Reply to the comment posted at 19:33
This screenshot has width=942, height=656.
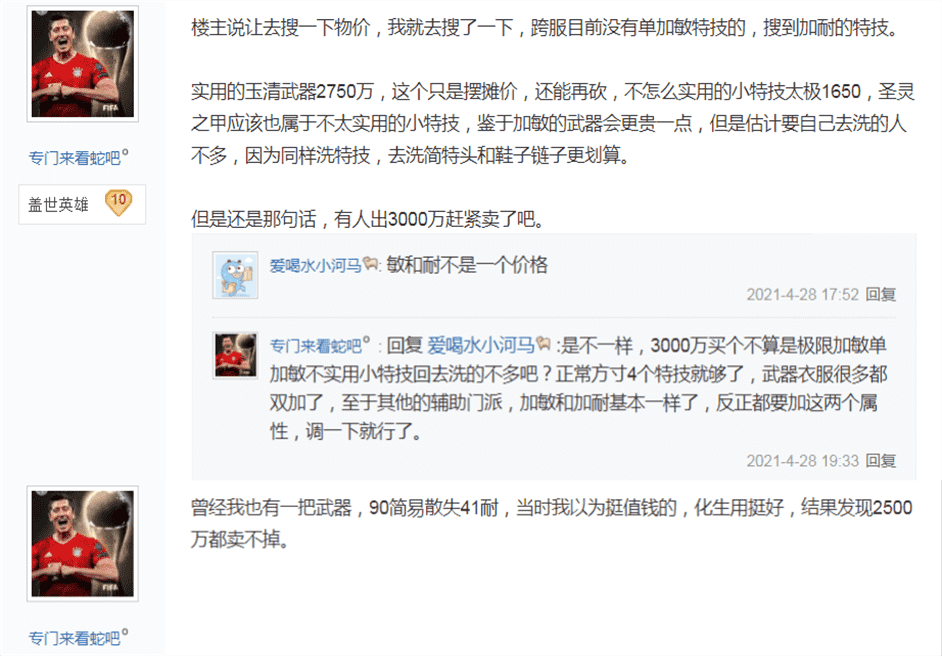[x=881, y=461]
